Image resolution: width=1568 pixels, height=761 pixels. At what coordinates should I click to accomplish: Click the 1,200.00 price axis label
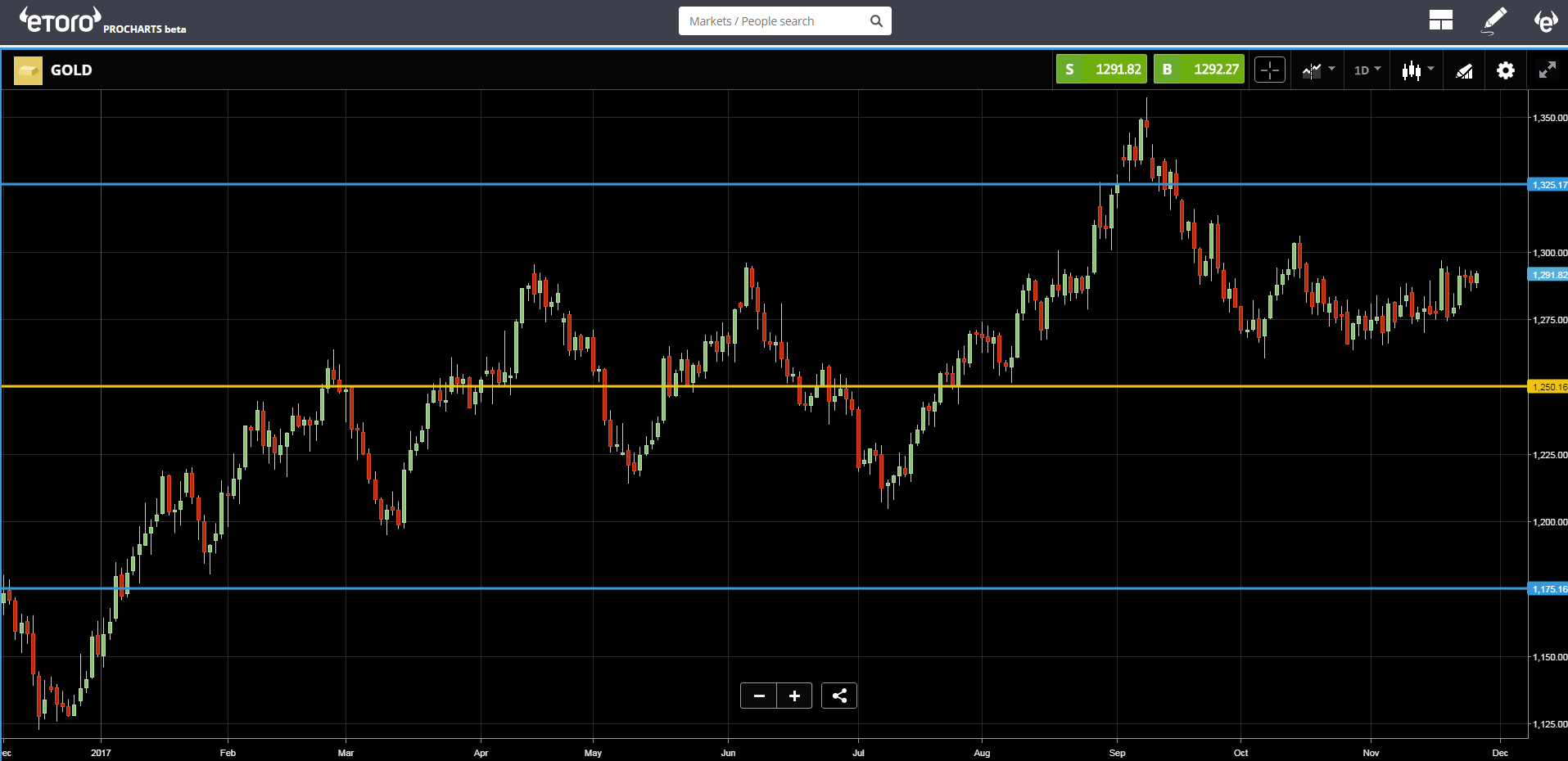coord(1549,522)
